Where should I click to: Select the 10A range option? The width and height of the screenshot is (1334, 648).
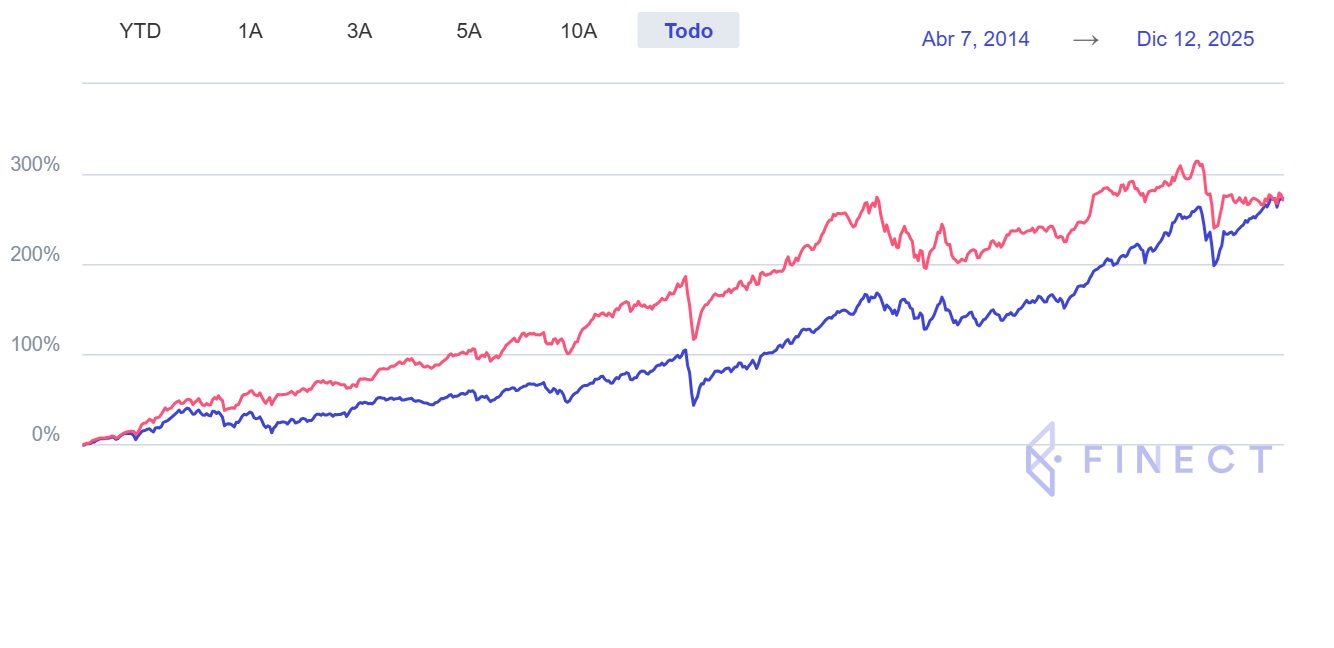click(579, 31)
